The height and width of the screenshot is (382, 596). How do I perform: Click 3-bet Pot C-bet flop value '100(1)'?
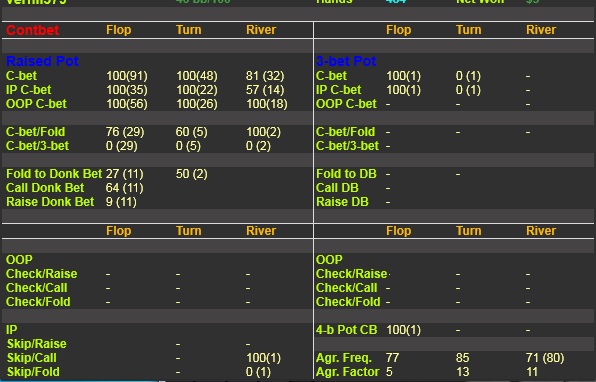[x=403, y=76]
